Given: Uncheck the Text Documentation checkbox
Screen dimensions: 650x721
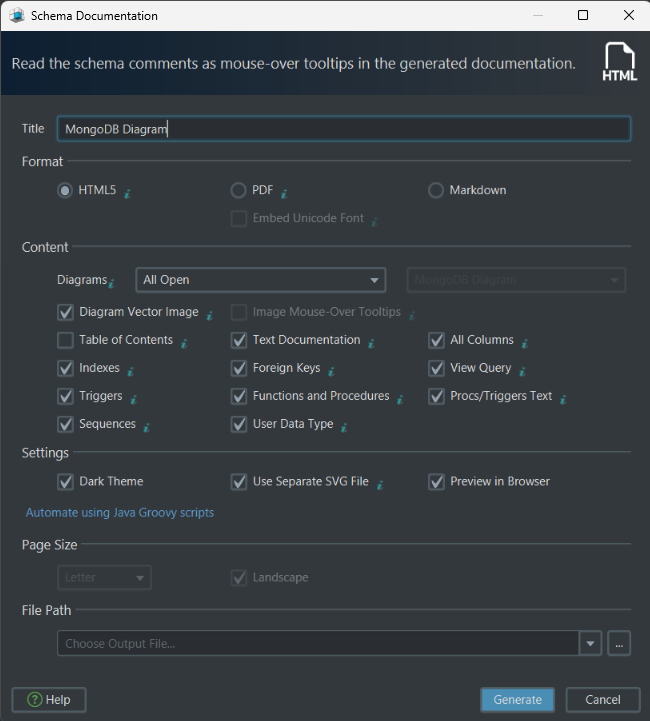Looking at the screenshot, I should point(239,340).
